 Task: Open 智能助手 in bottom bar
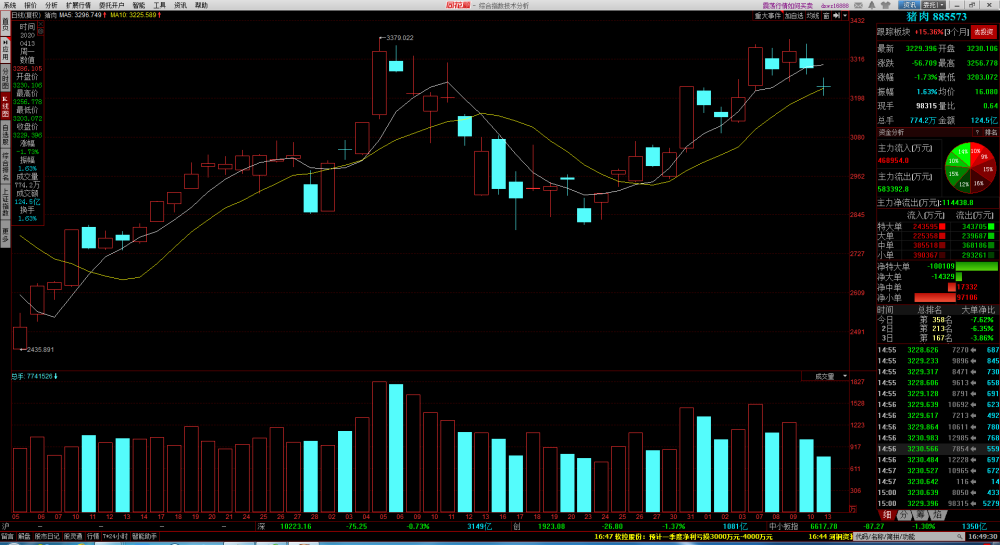tap(144, 537)
